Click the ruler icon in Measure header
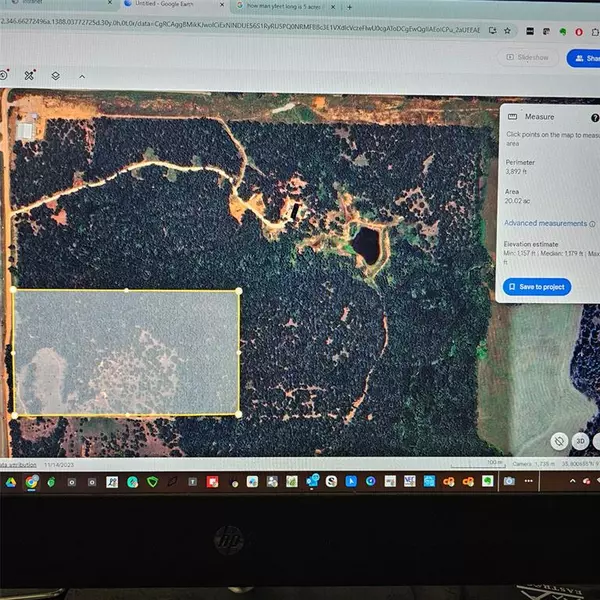600x600 pixels. [x=513, y=117]
